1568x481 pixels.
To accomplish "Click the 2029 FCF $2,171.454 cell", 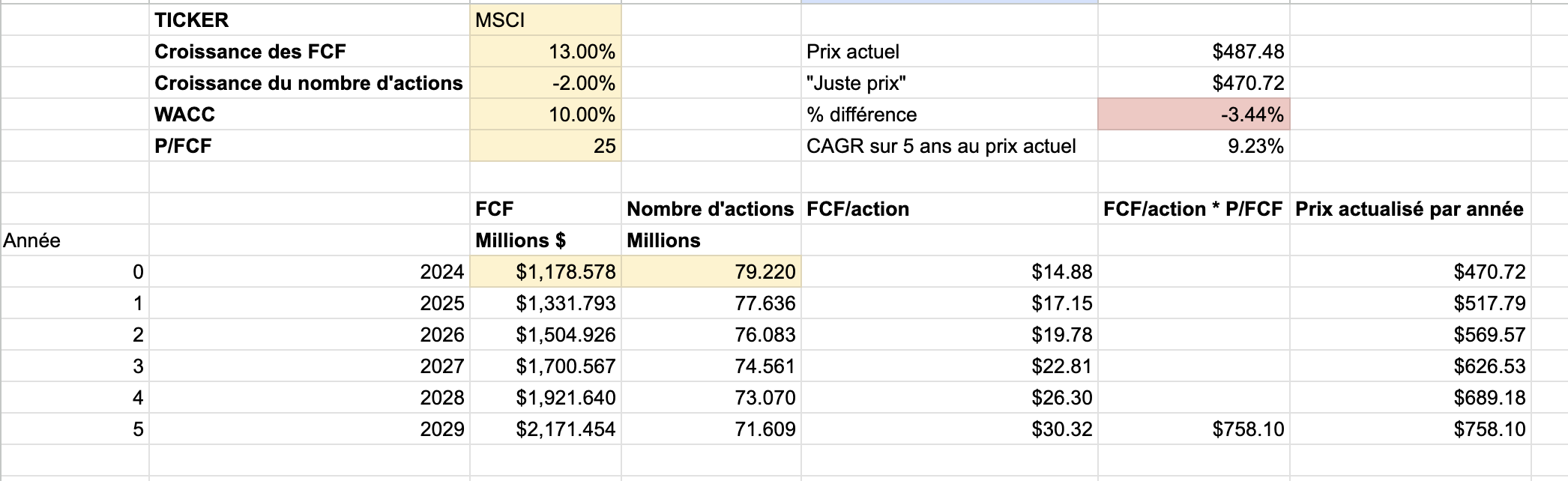I will tap(546, 429).
